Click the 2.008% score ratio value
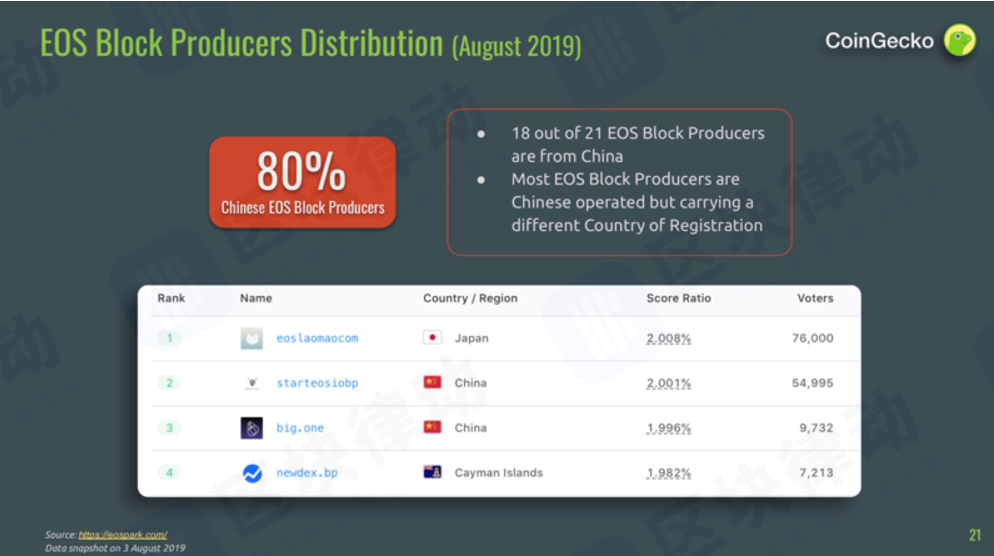This screenshot has height=556, width=994. (x=668, y=339)
